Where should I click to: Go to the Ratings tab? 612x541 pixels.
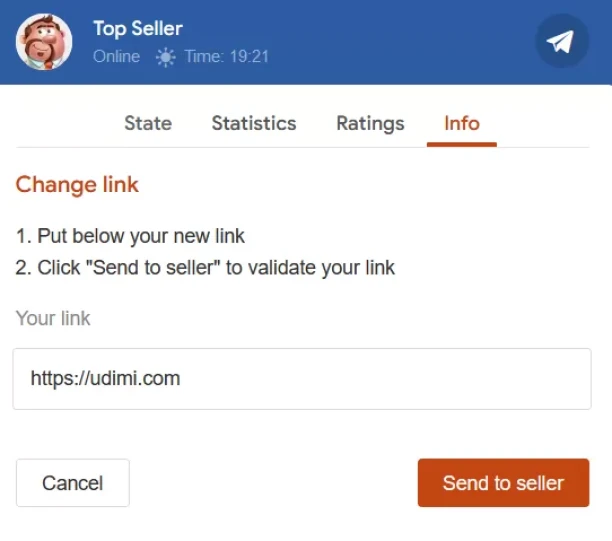click(x=370, y=123)
